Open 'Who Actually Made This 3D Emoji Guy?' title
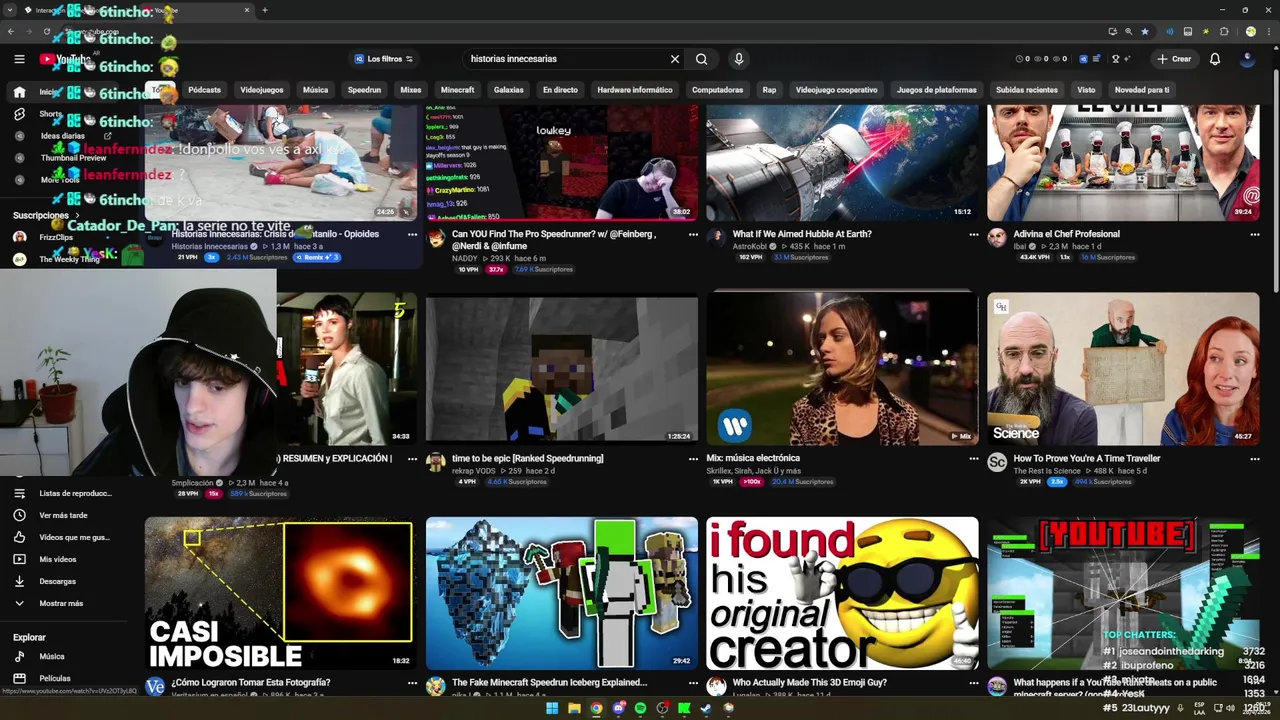1280x720 pixels. point(810,682)
